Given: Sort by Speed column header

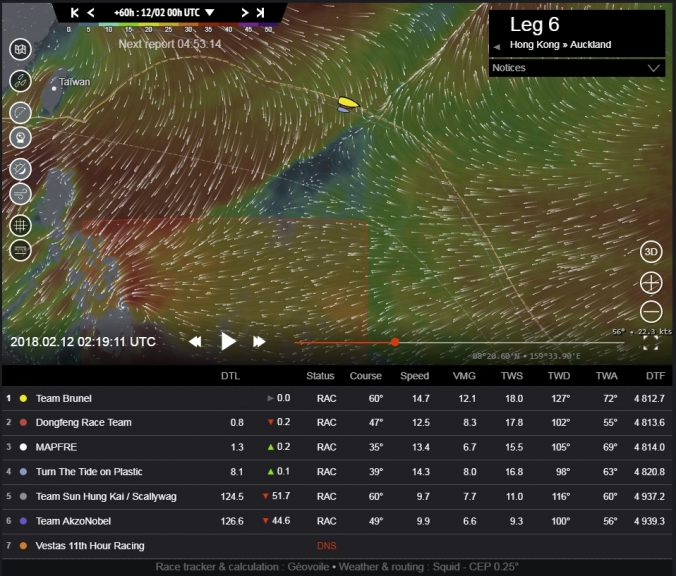Looking at the screenshot, I should tap(414, 376).
